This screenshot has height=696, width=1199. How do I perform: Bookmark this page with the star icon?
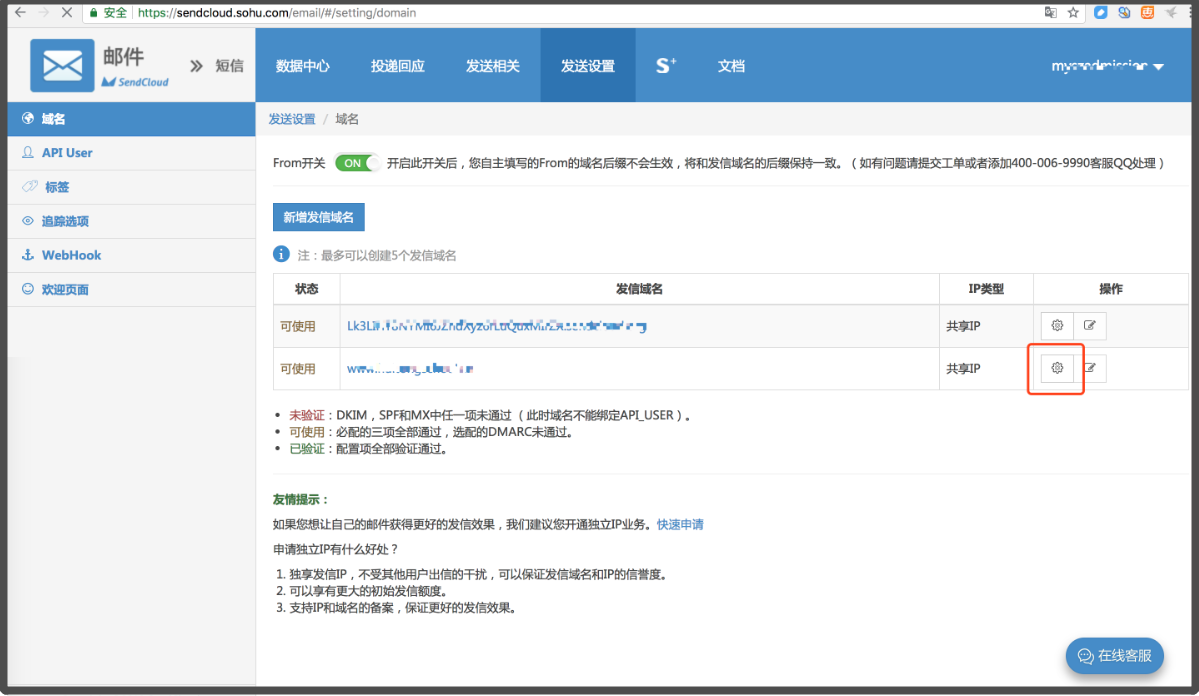tap(1073, 12)
